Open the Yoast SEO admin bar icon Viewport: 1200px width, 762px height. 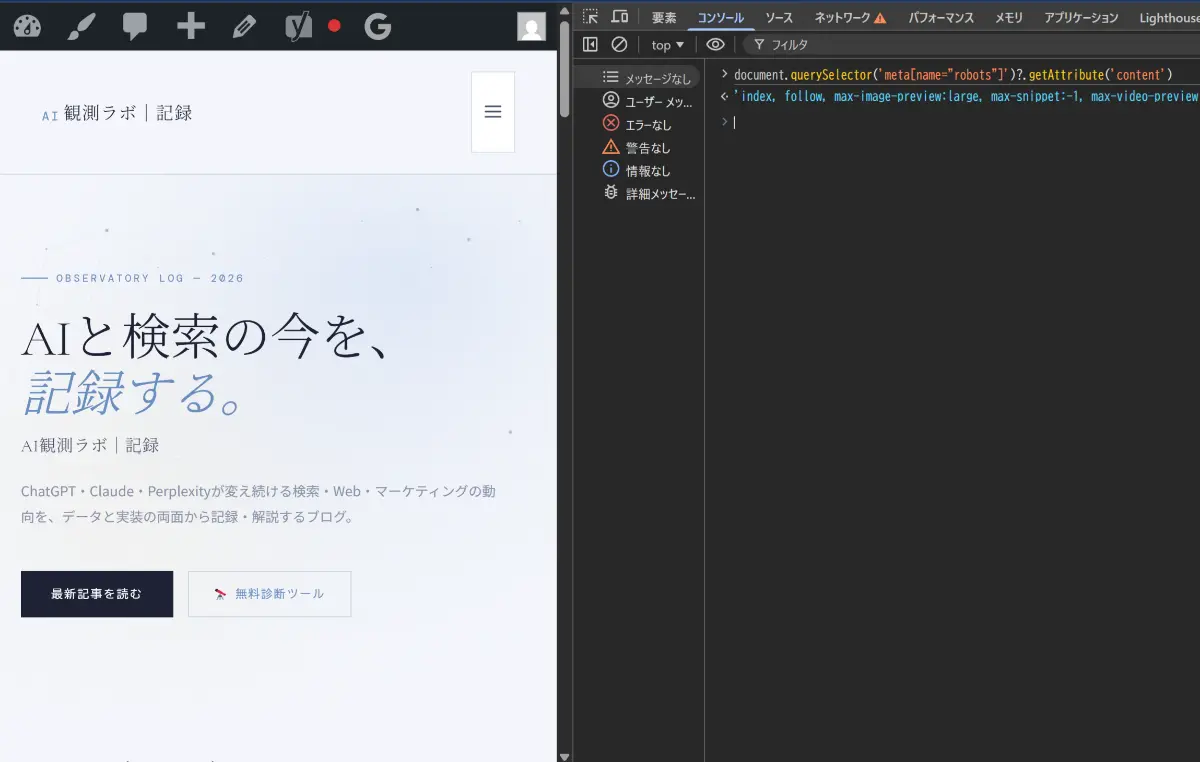pyautogui.click(x=297, y=26)
